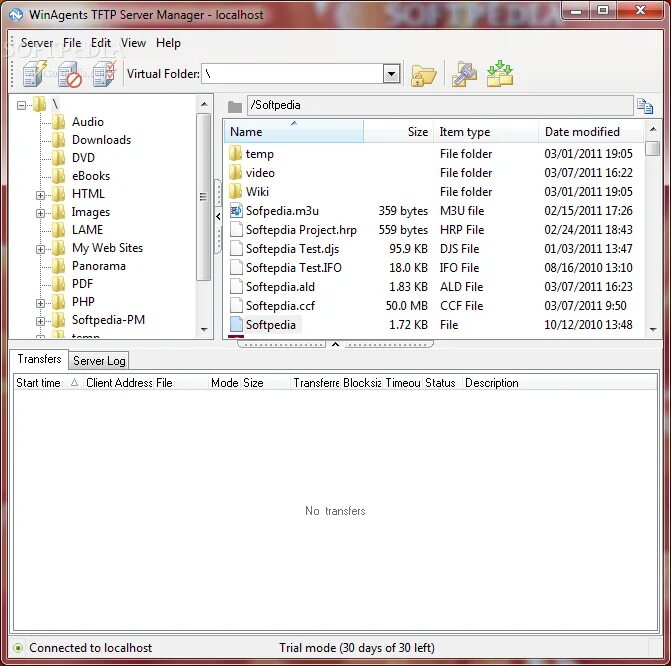
Task: Sort transfers by Client Address column
Action: [119, 383]
